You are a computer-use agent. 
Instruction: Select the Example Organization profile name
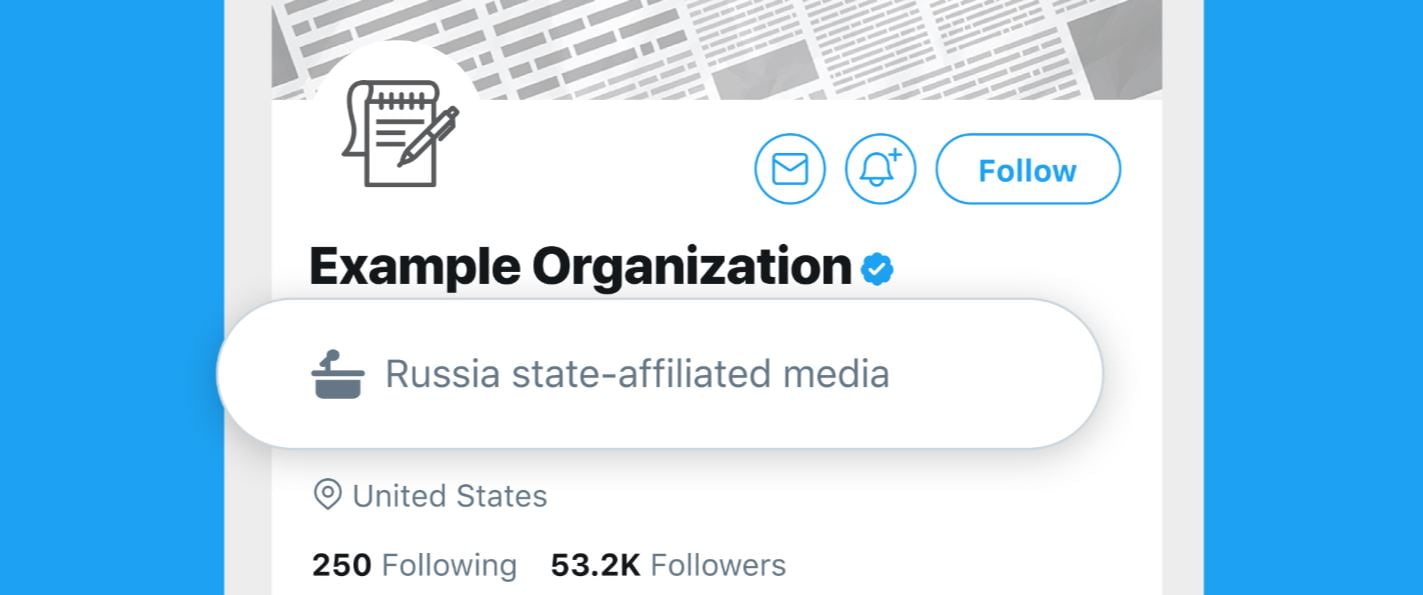pyautogui.click(x=580, y=267)
